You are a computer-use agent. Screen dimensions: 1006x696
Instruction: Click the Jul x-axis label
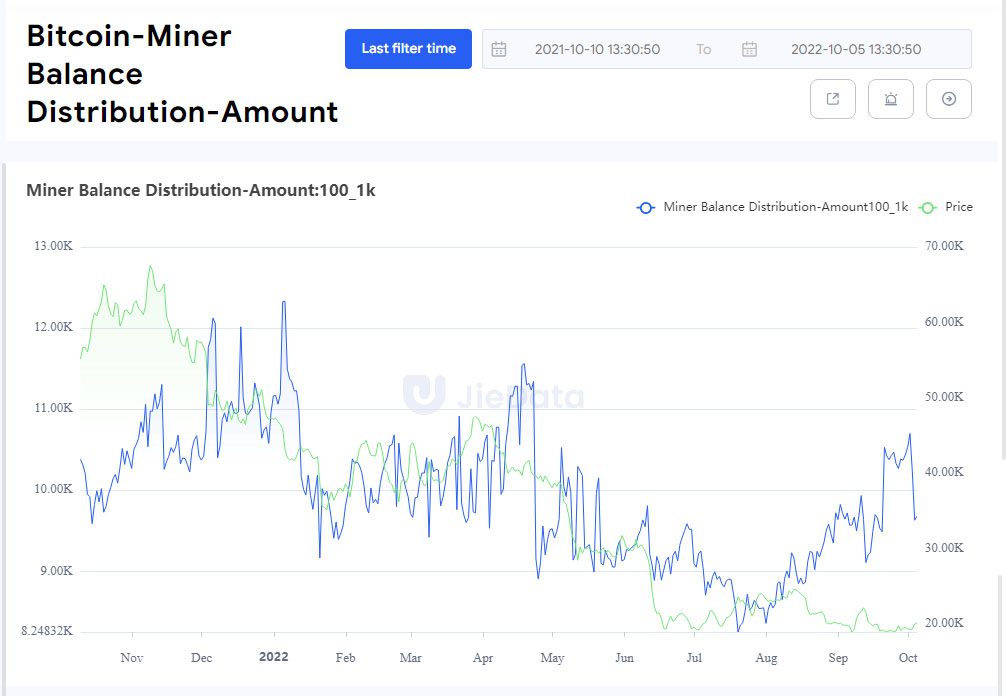694,658
